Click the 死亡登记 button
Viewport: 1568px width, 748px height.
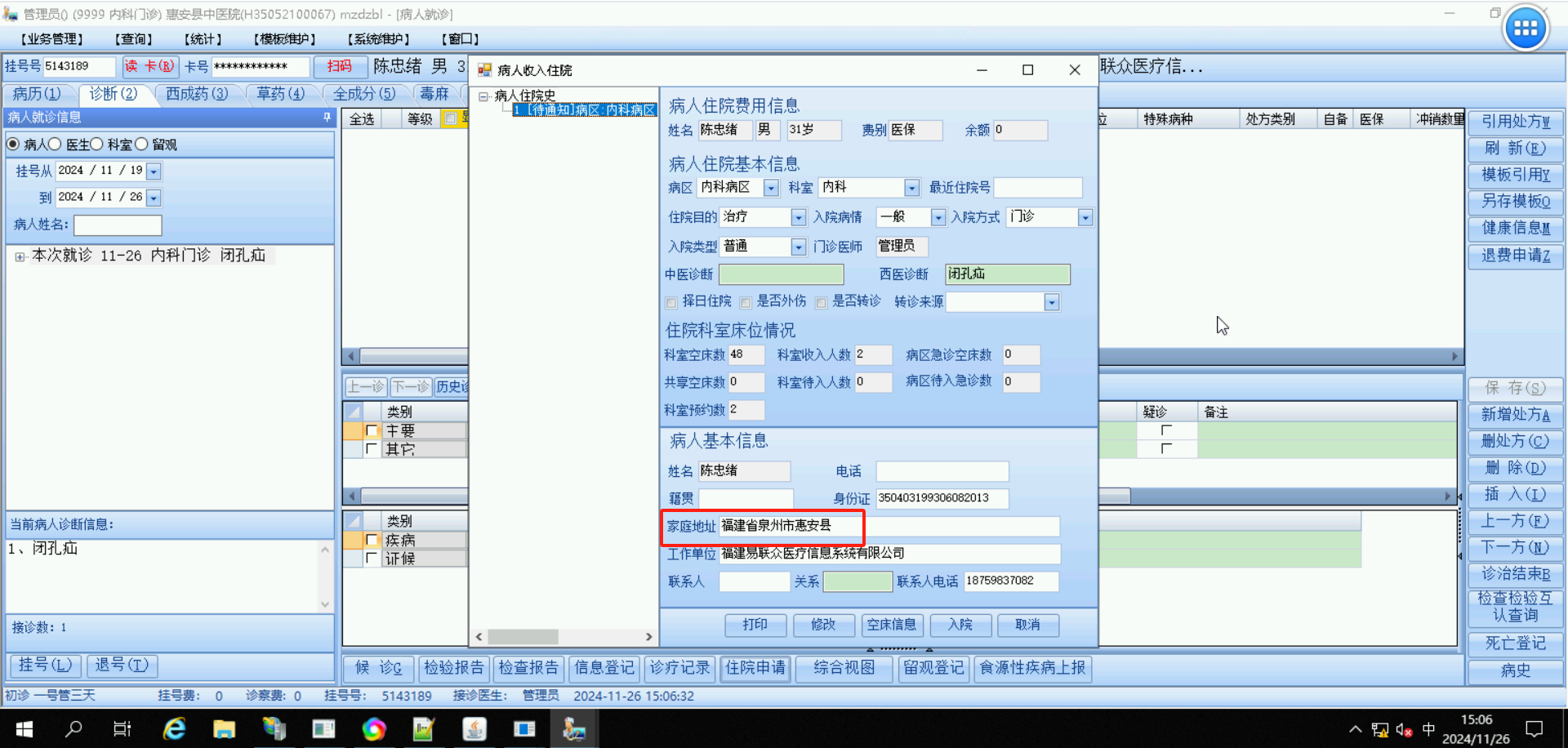tap(1516, 643)
